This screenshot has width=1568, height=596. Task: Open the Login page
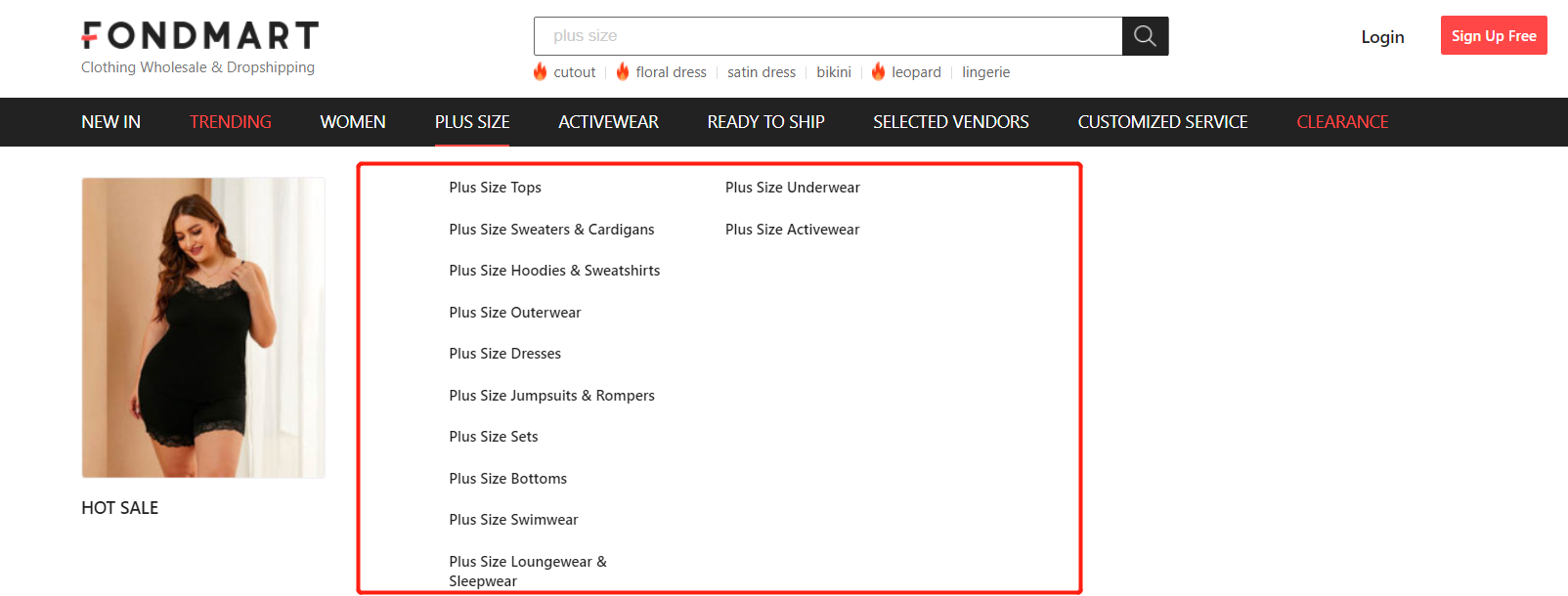coord(1382,37)
